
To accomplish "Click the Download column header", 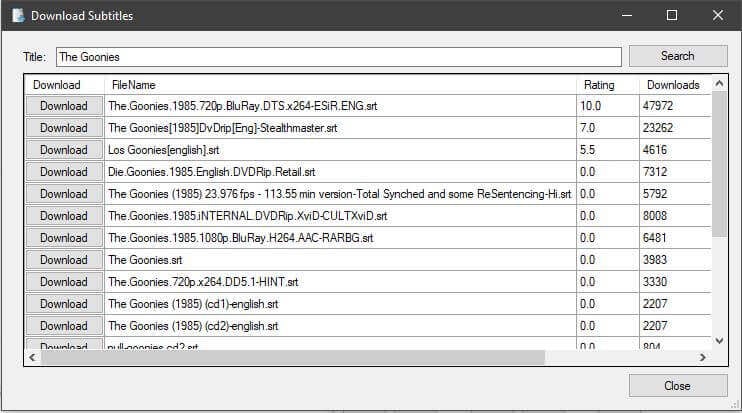I will pyautogui.click(x=64, y=85).
